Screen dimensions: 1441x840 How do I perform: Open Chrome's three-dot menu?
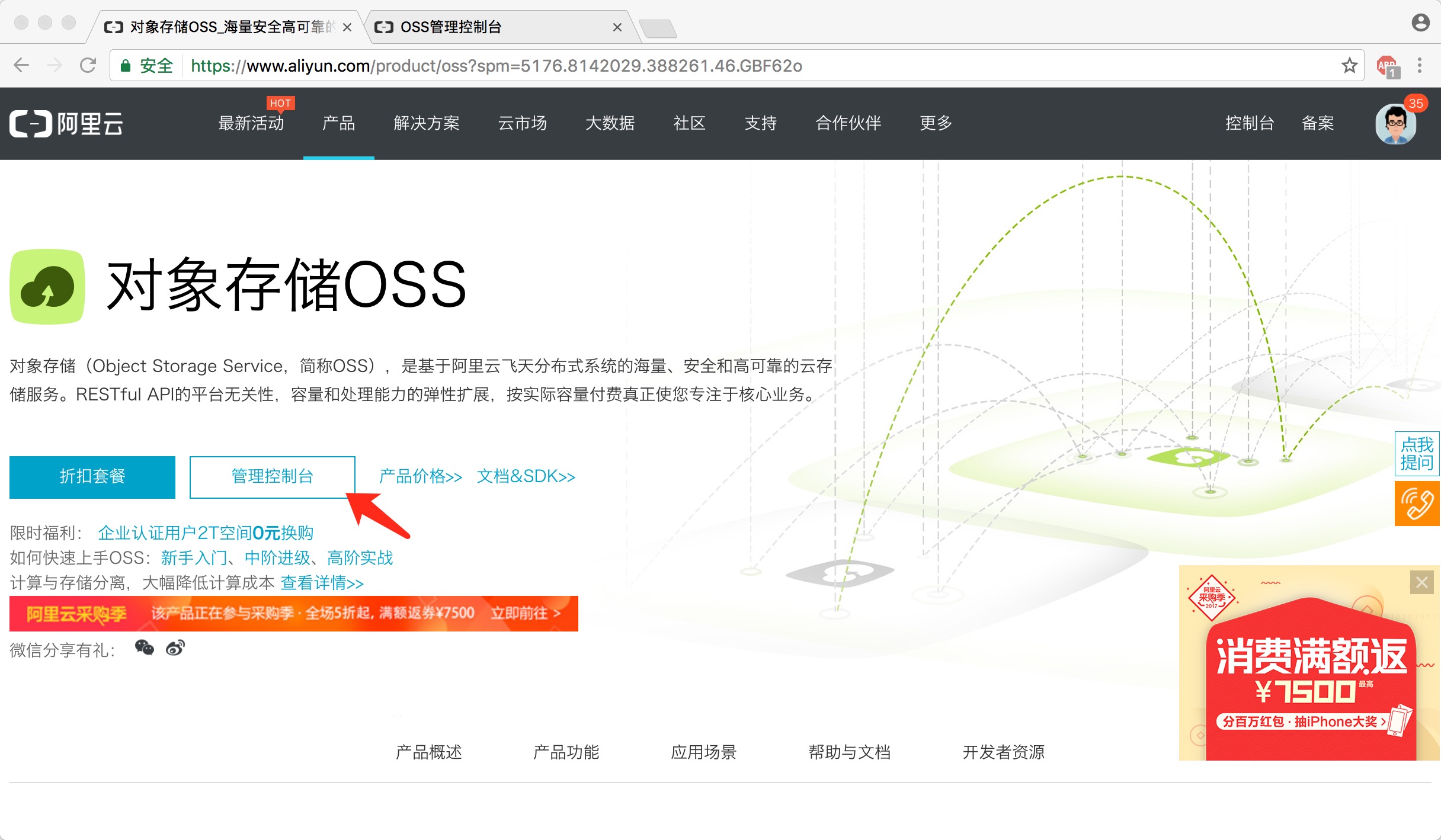click(x=1420, y=65)
